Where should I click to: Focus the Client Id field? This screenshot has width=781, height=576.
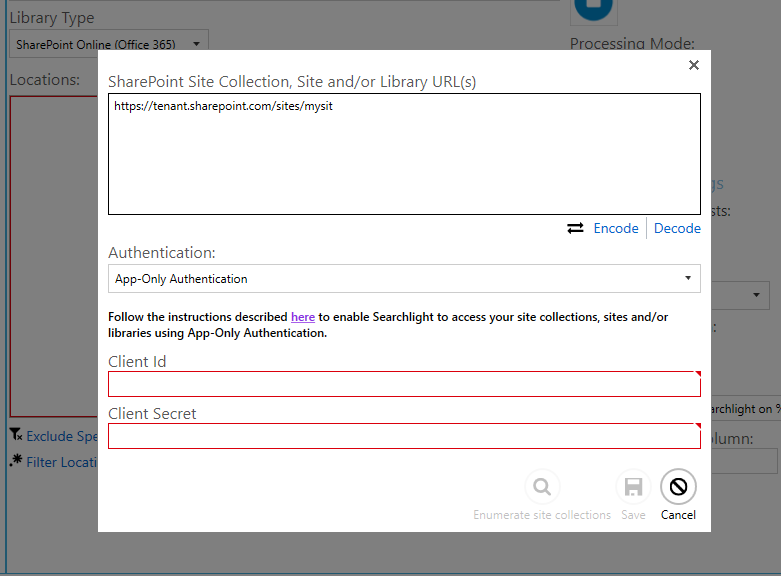point(404,384)
